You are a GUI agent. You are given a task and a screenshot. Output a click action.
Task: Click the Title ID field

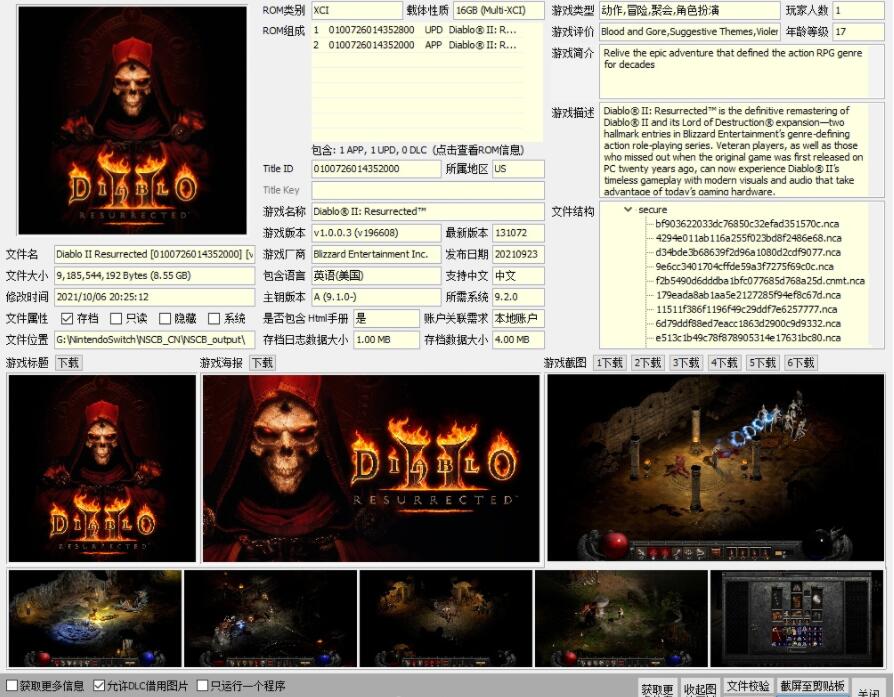[376, 169]
